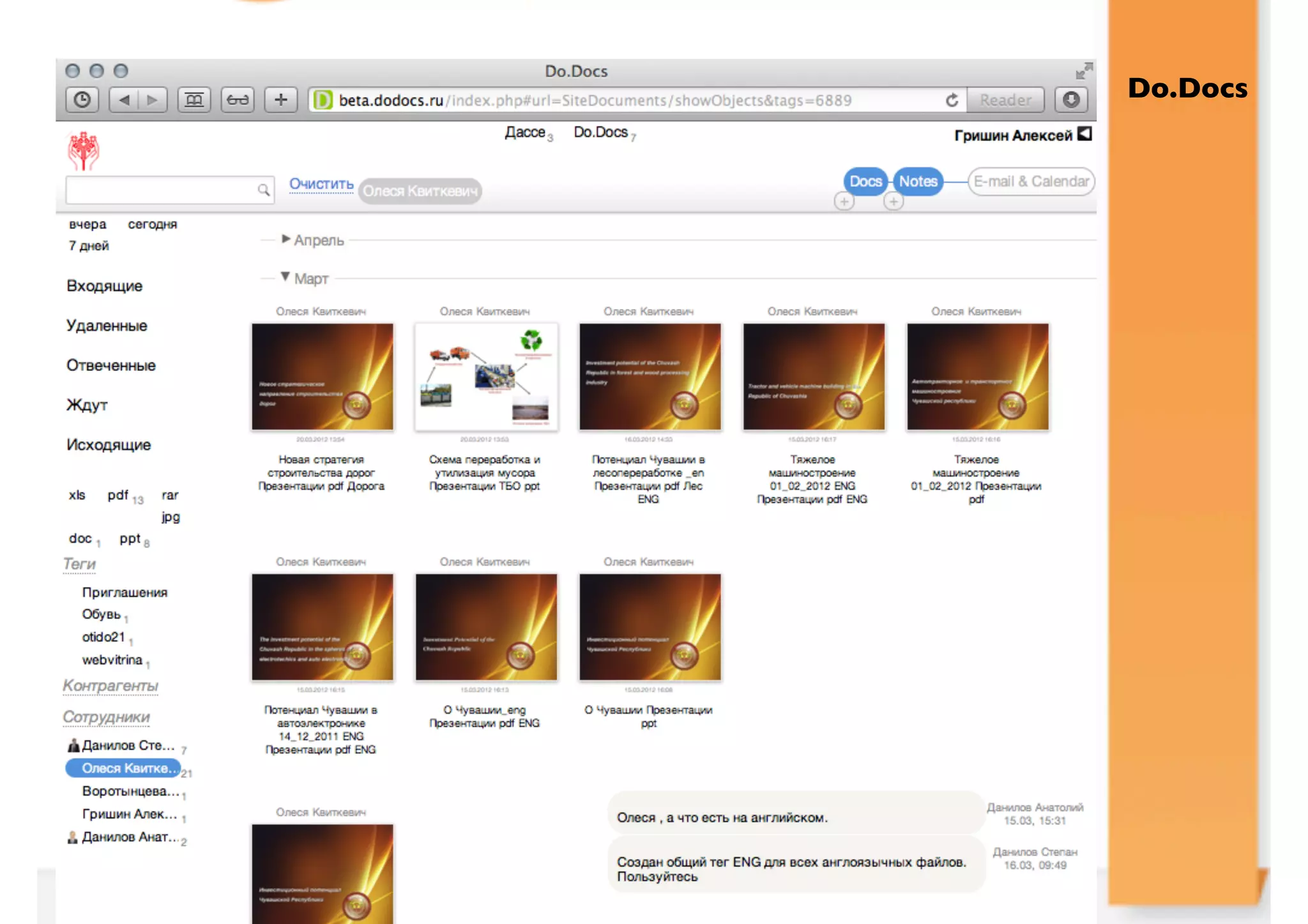This screenshot has width=1308, height=924.
Task: Click the browser history clock icon
Action: pyautogui.click(x=82, y=100)
